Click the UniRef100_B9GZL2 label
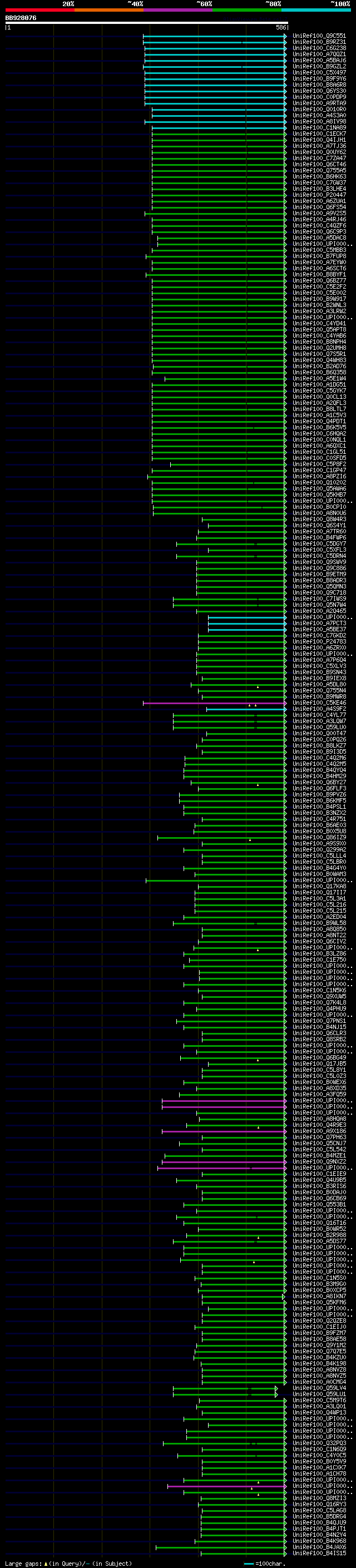Image resolution: width=356 pixels, height=1568 pixels. [319, 66]
